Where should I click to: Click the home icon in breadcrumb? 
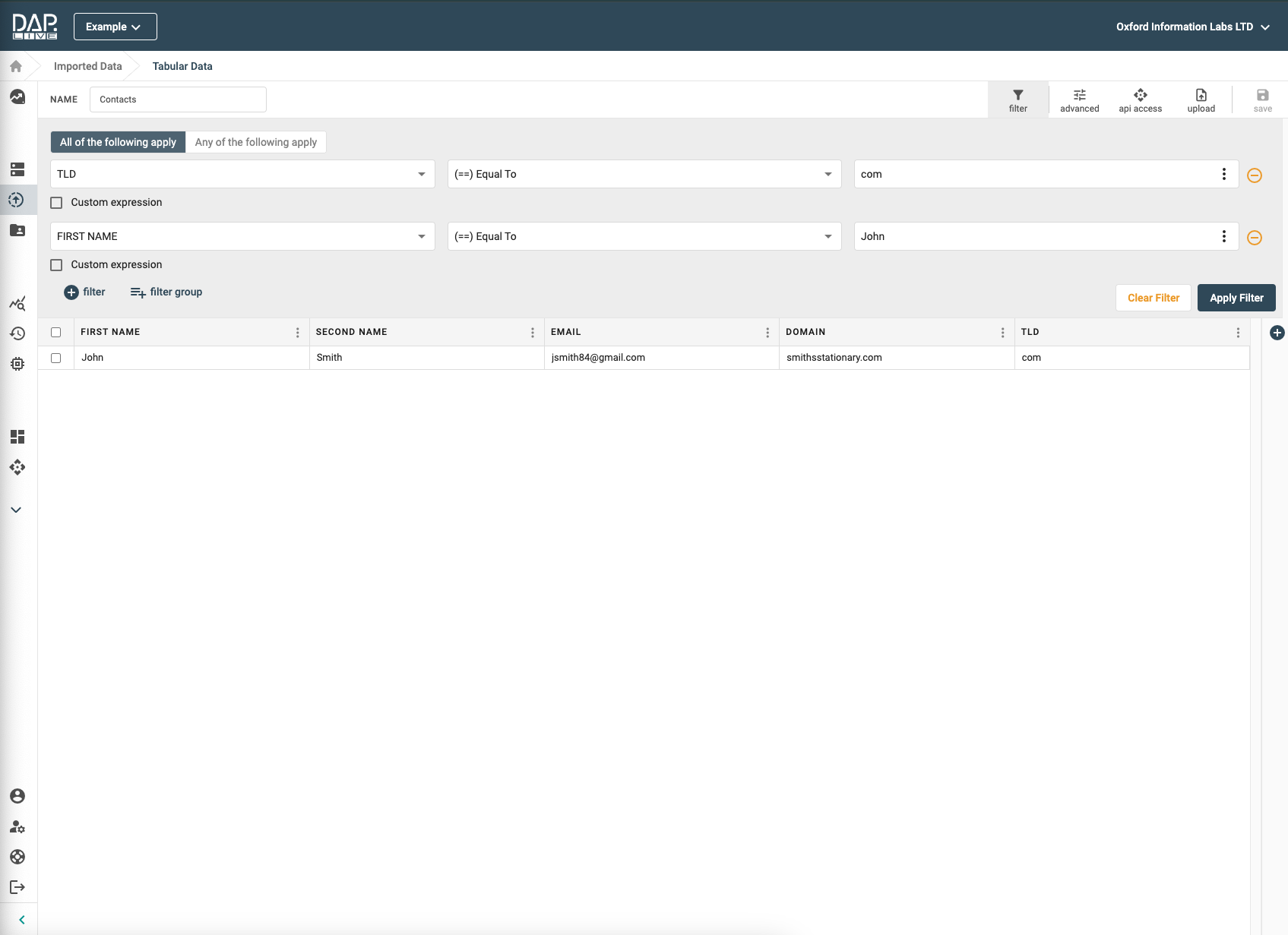pos(16,66)
